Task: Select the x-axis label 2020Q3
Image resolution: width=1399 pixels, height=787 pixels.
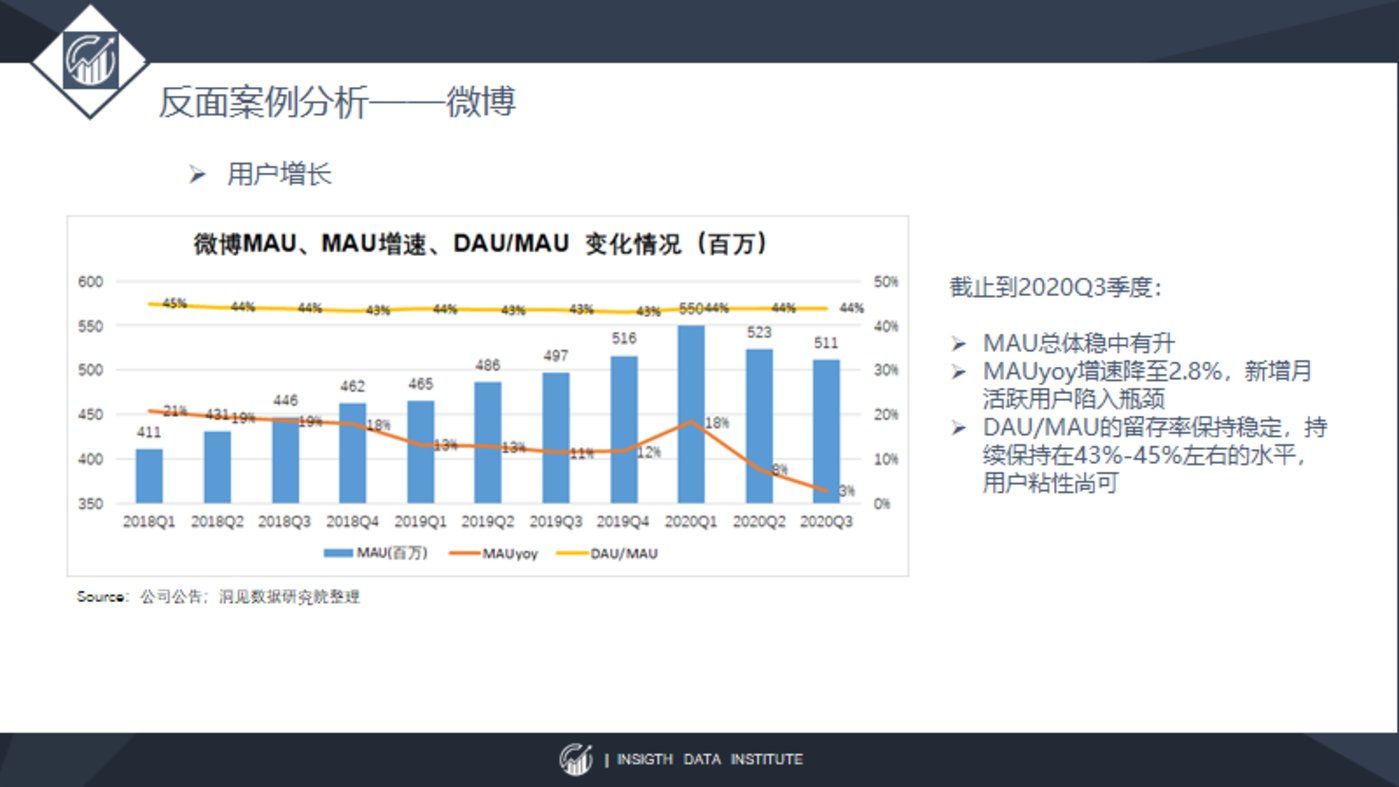Action: point(827,522)
